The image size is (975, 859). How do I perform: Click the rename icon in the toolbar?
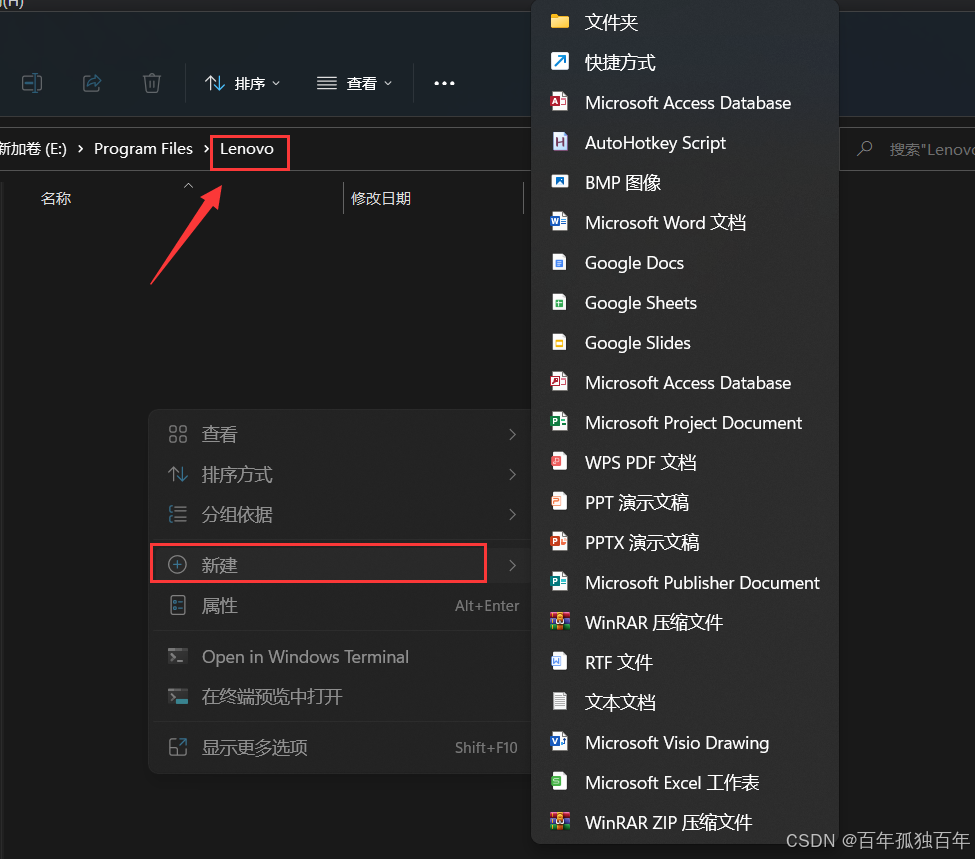tap(32, 83)
